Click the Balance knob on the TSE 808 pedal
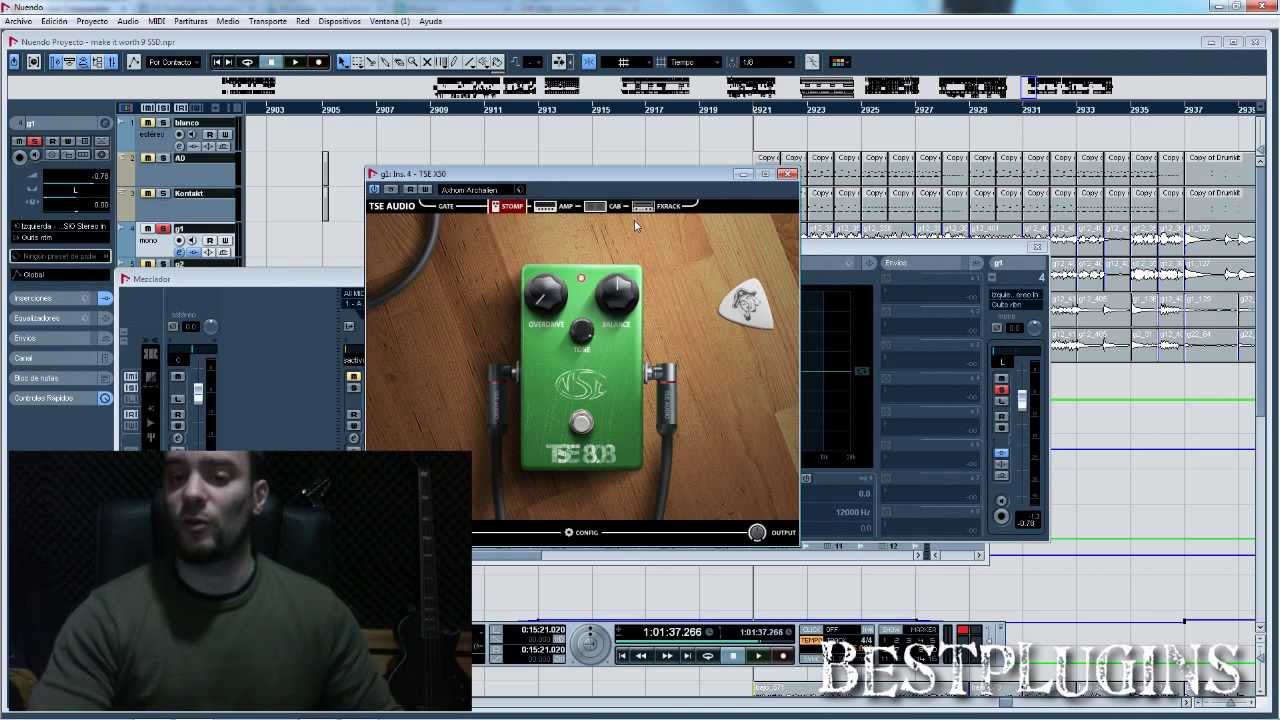The width and height of the screenshot is (1280, 720). pyautogui.click(x=617, y=295)
